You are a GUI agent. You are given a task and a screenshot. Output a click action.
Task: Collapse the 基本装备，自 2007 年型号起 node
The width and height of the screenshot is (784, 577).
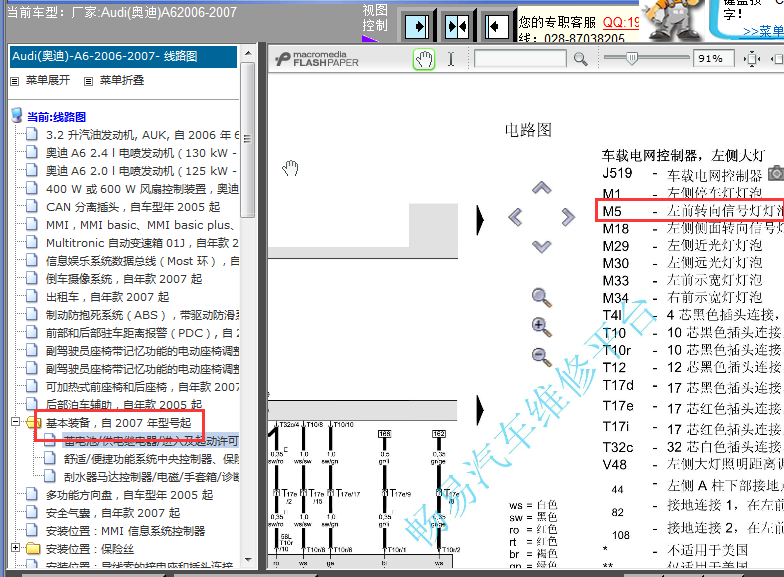16,422
